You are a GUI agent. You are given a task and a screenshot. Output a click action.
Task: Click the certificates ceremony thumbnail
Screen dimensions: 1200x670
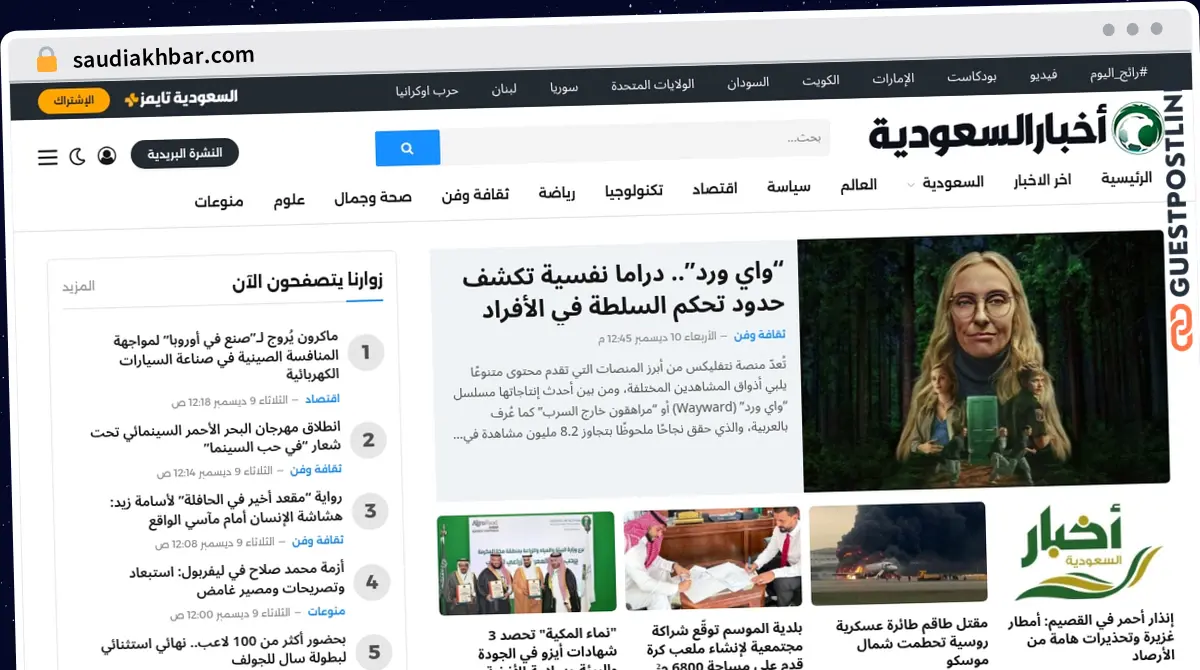[527, 562]
